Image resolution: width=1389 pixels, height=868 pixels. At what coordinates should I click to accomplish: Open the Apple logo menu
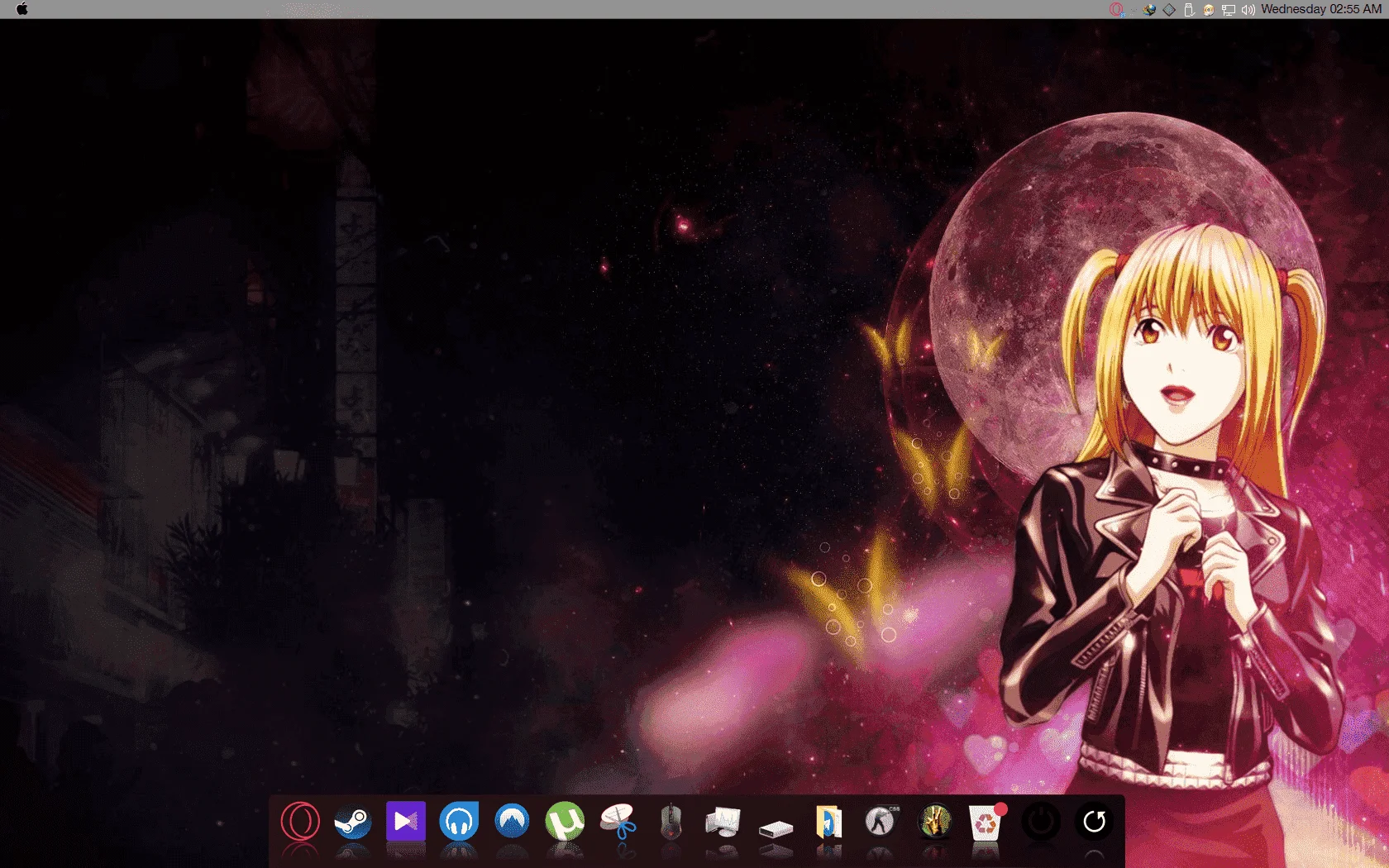tap(22, 9)
